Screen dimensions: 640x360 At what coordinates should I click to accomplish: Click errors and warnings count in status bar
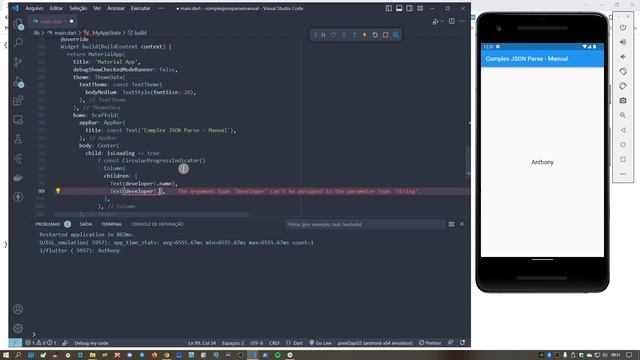[x=41, y=343]
